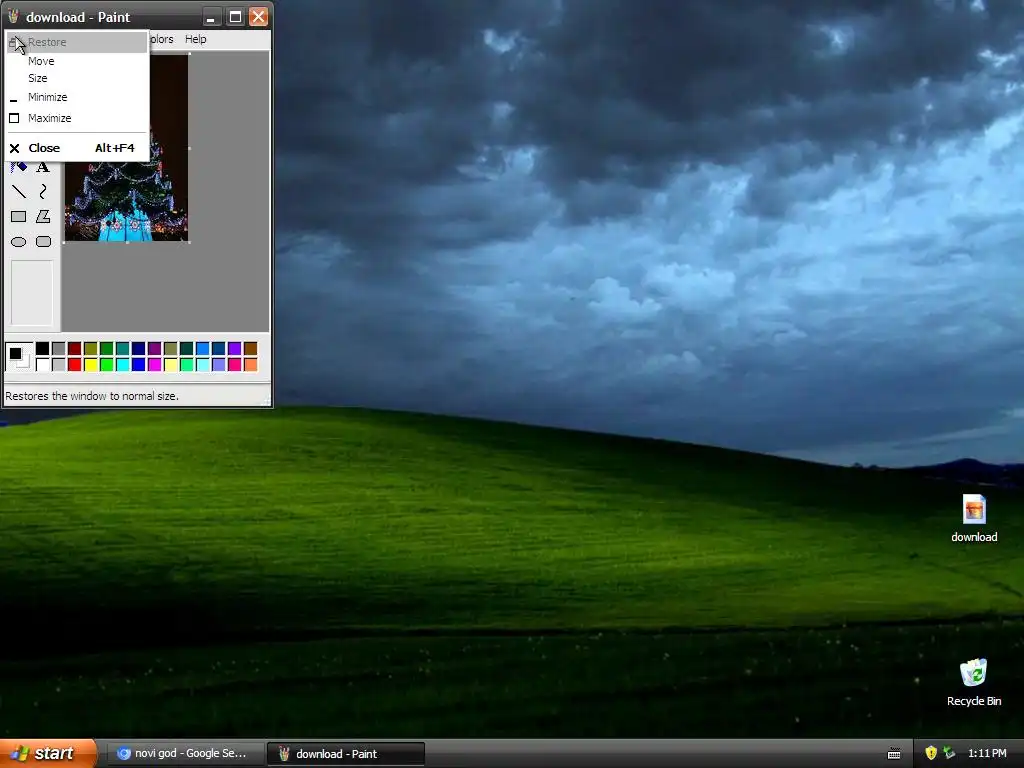Click the 1:11 PM taskbar clock
This screenshot has height=768, width=1024.
987,753
